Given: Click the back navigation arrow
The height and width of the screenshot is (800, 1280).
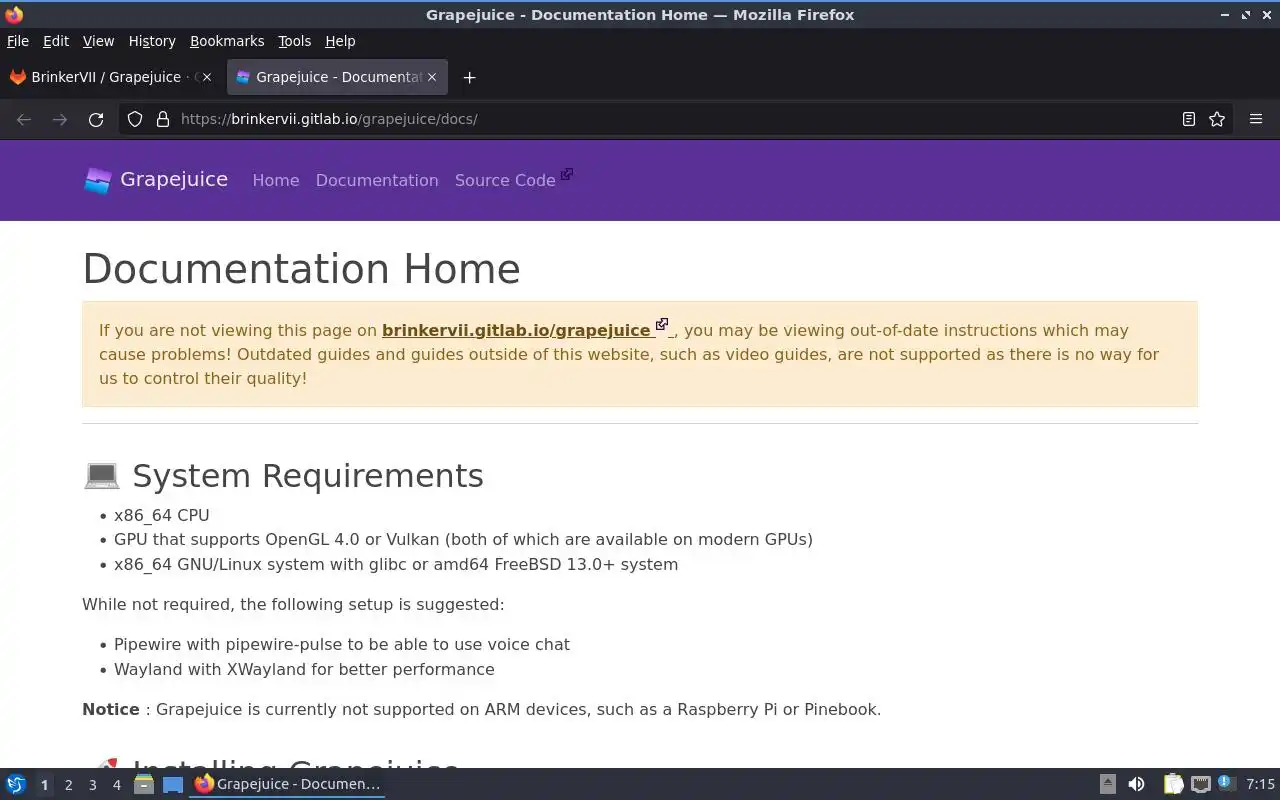Looking at the screenshot, I should [24, 119].
